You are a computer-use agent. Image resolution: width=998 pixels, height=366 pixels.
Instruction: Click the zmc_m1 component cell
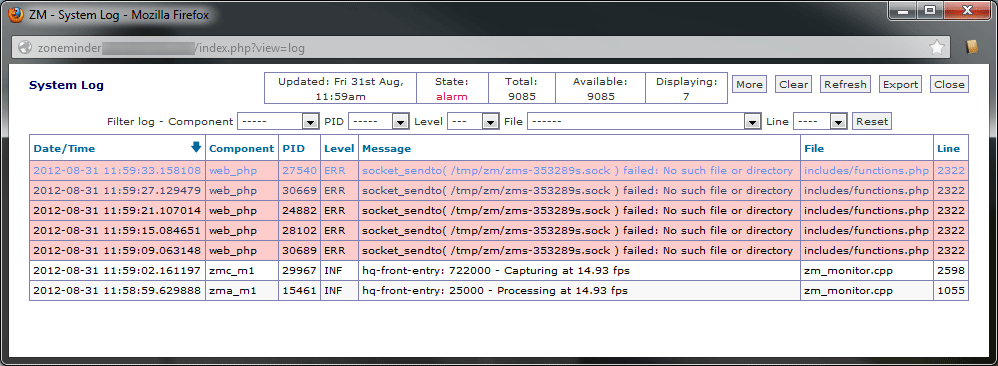242,271
